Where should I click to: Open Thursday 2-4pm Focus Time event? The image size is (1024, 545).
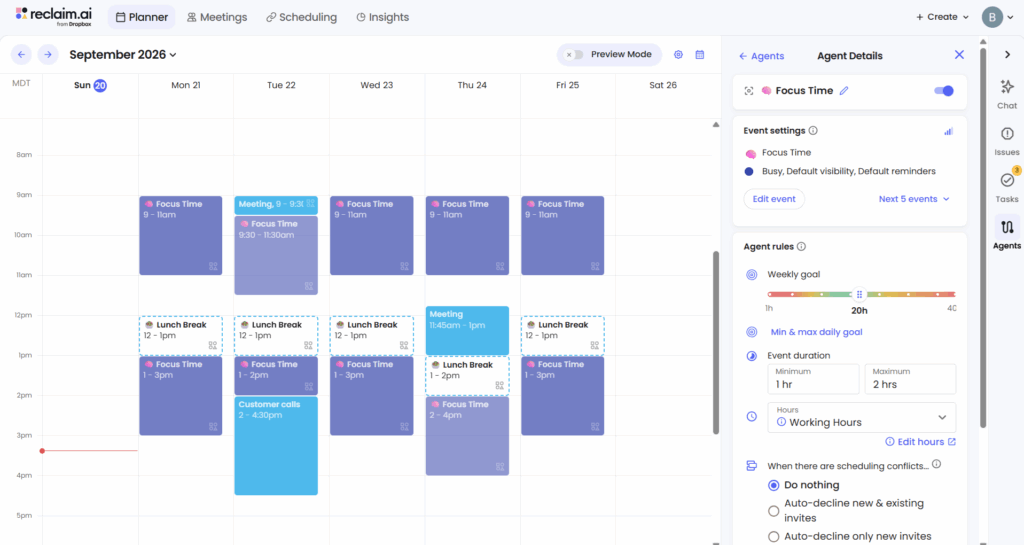click(x=467, y=436)
